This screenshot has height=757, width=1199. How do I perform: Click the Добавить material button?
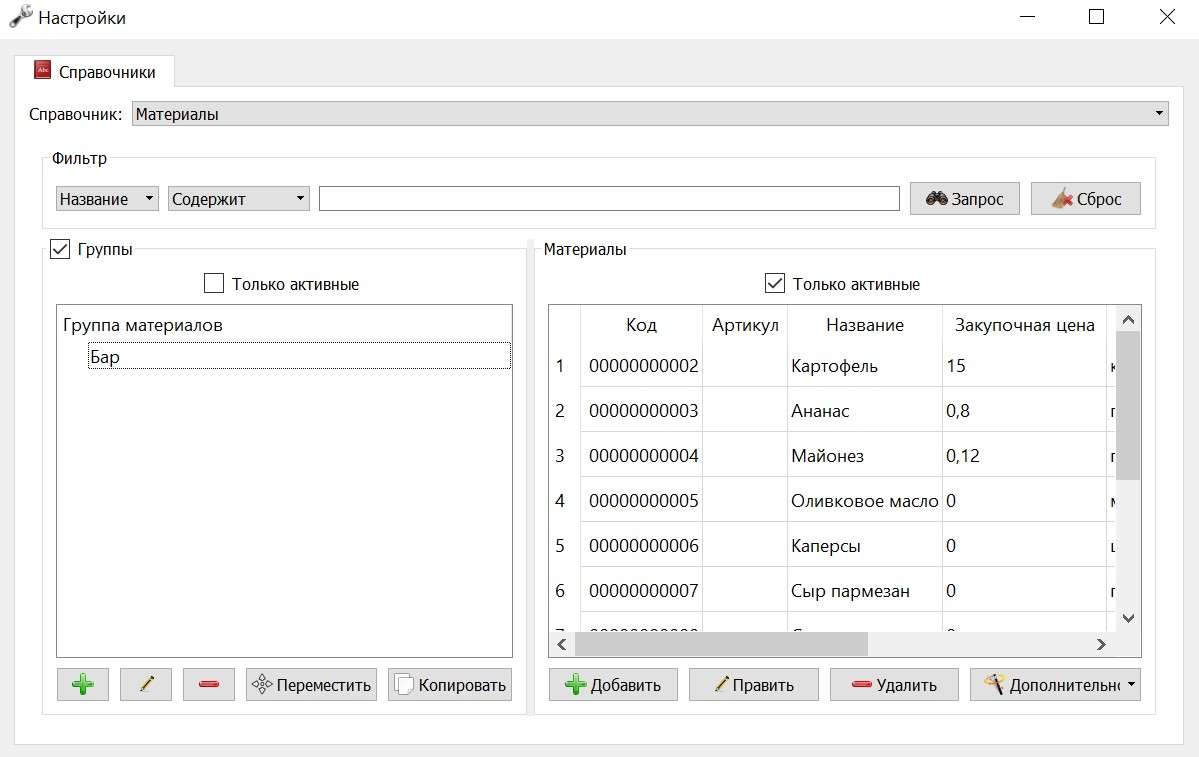coord(613,684)
